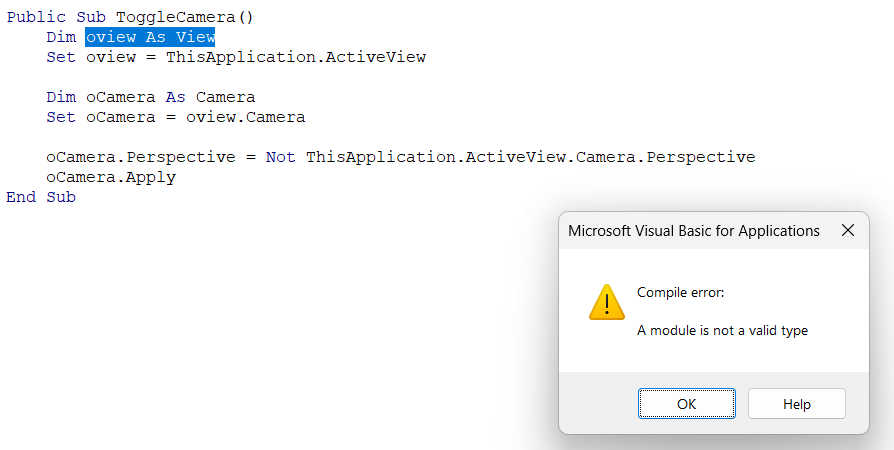Viewport: 894px width, 450px height.
Task: Click 'ThisApplication.ActiveView' in the Set oview line
Action: tap(296, 57)
